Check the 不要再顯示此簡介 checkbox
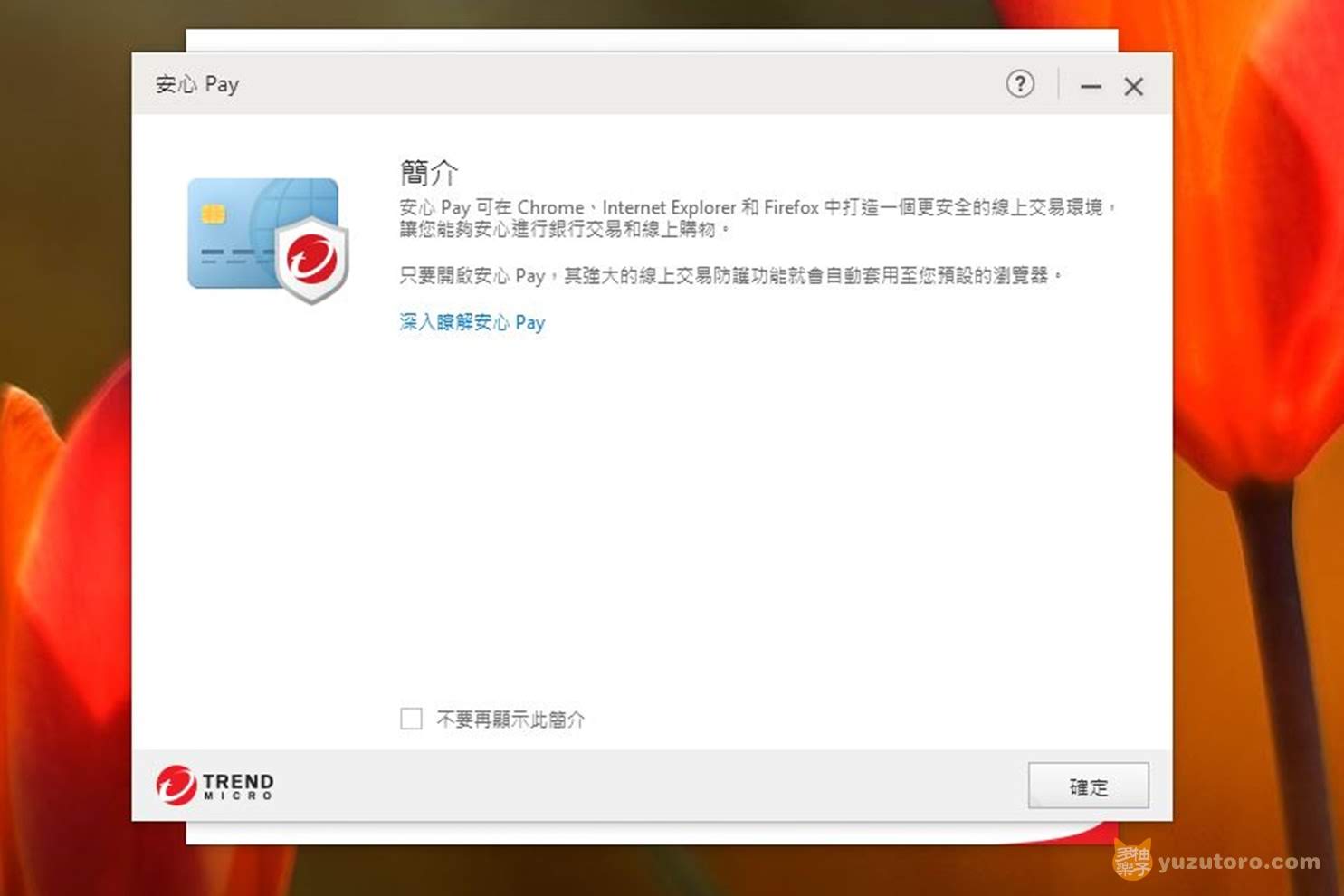The image size is (1344, 896). 411,719
